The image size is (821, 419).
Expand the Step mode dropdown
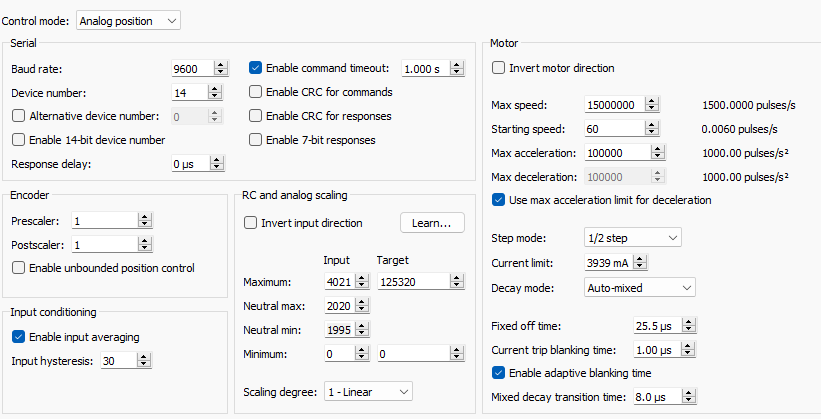[x=632, y=238]
